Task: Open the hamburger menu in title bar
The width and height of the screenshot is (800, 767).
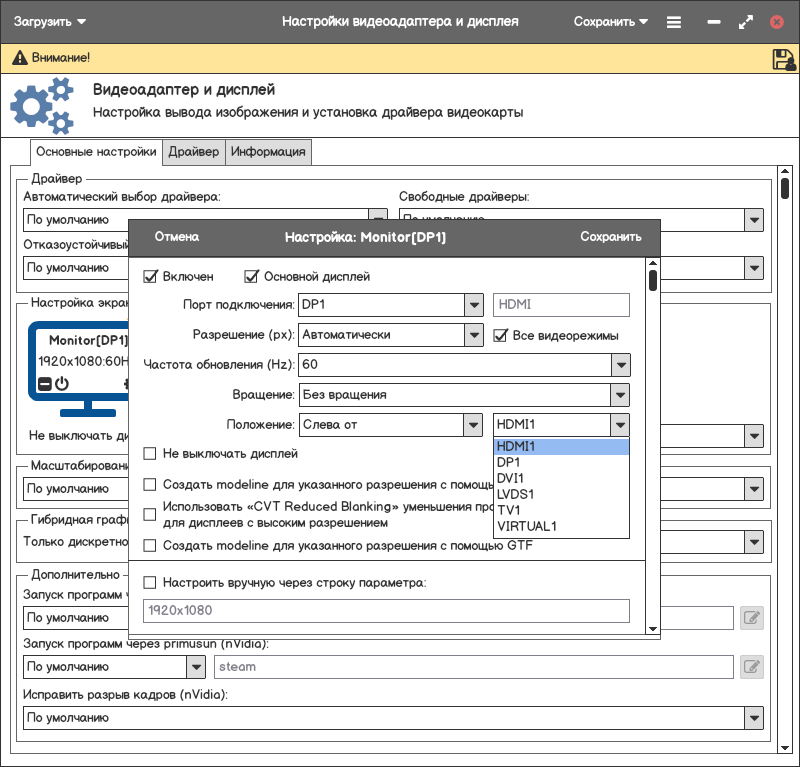Action: (674, 21)
